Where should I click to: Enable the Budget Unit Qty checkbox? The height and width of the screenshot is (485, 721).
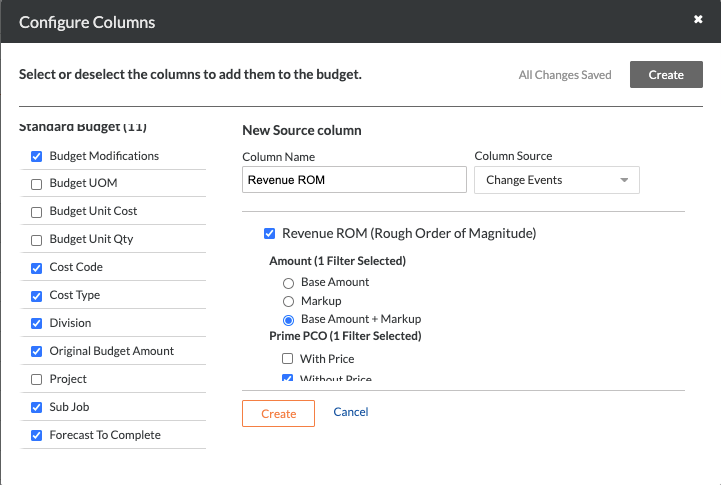37,240
